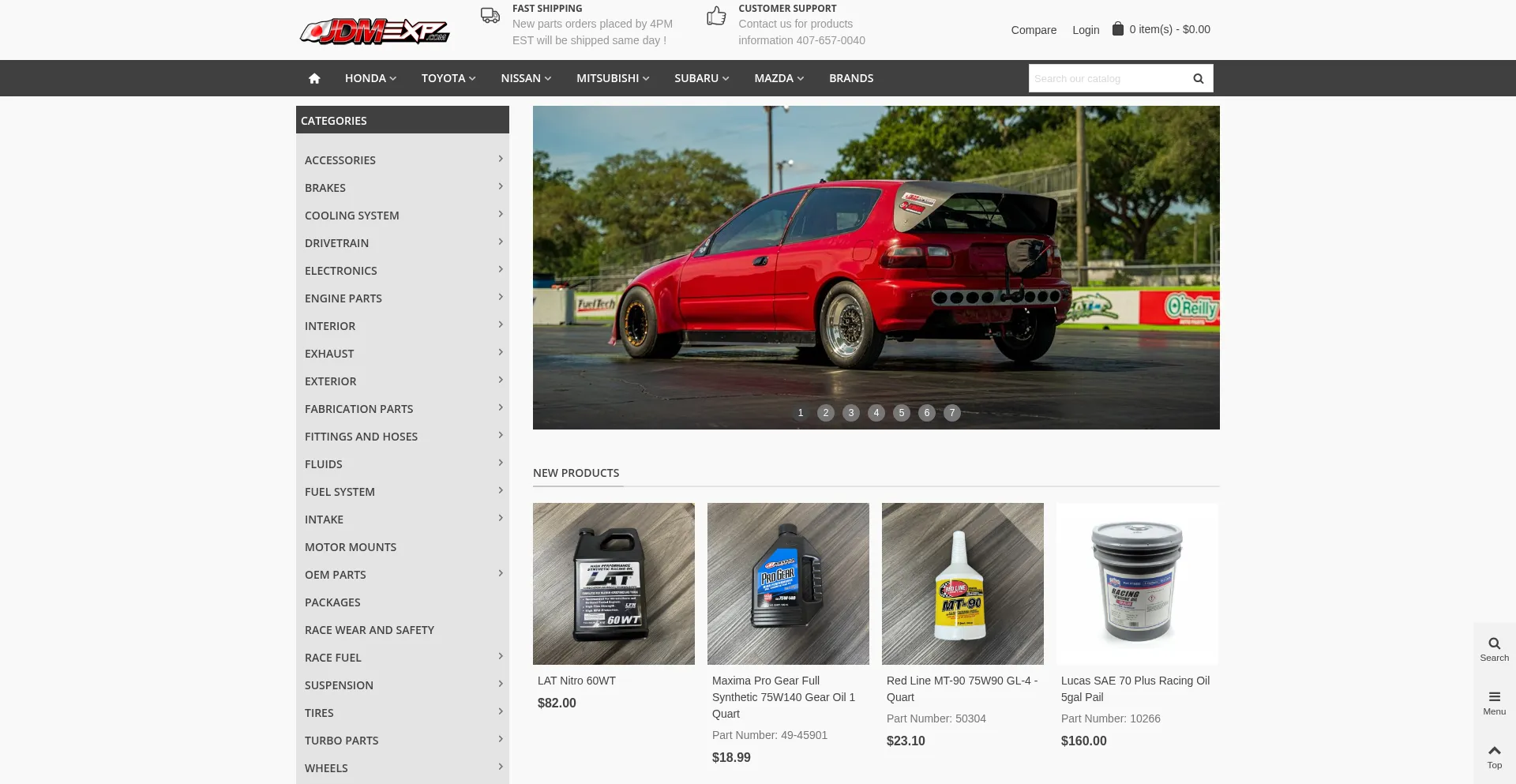Switch to slide 3 of the banner

(x=850, y=413)
